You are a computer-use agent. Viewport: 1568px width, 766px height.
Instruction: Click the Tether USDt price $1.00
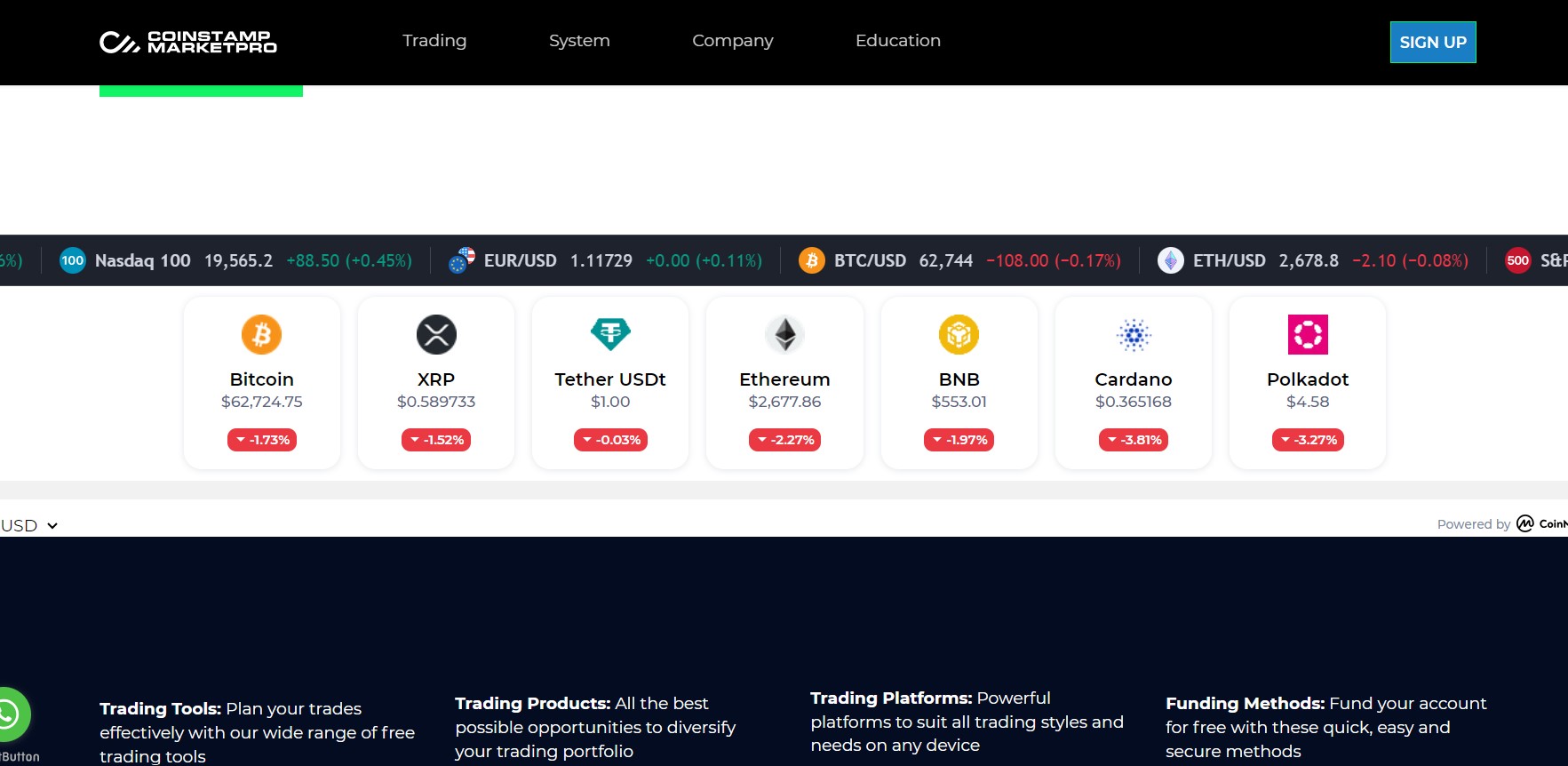(x=610, y=402)
